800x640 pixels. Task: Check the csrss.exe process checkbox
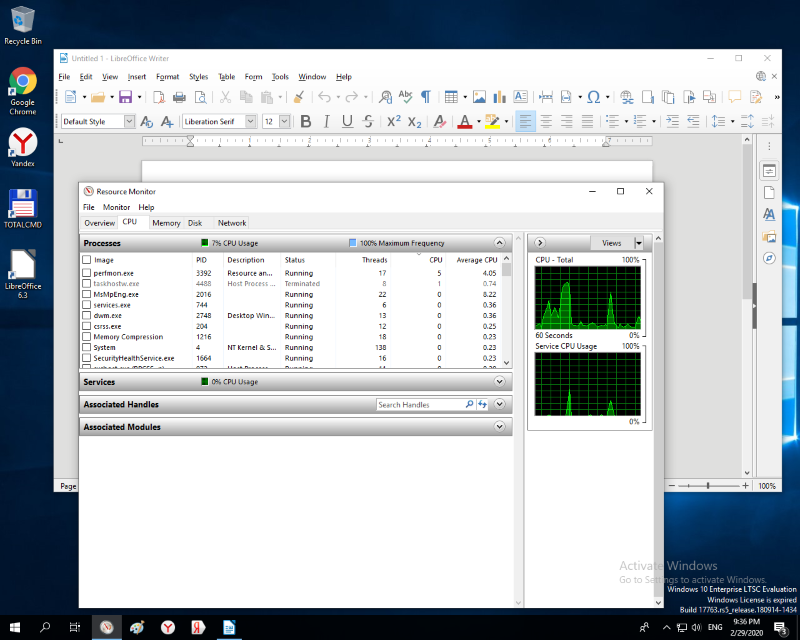pos(87,326)
